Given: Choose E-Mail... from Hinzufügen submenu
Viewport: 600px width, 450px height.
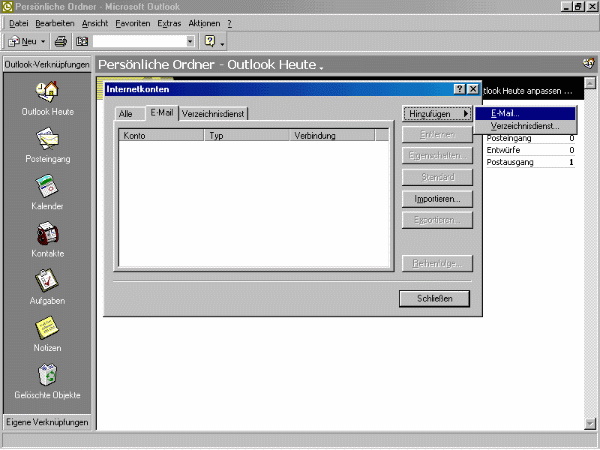Looking at the screenshot, I should pyautogui.click(x=525, y=113).
